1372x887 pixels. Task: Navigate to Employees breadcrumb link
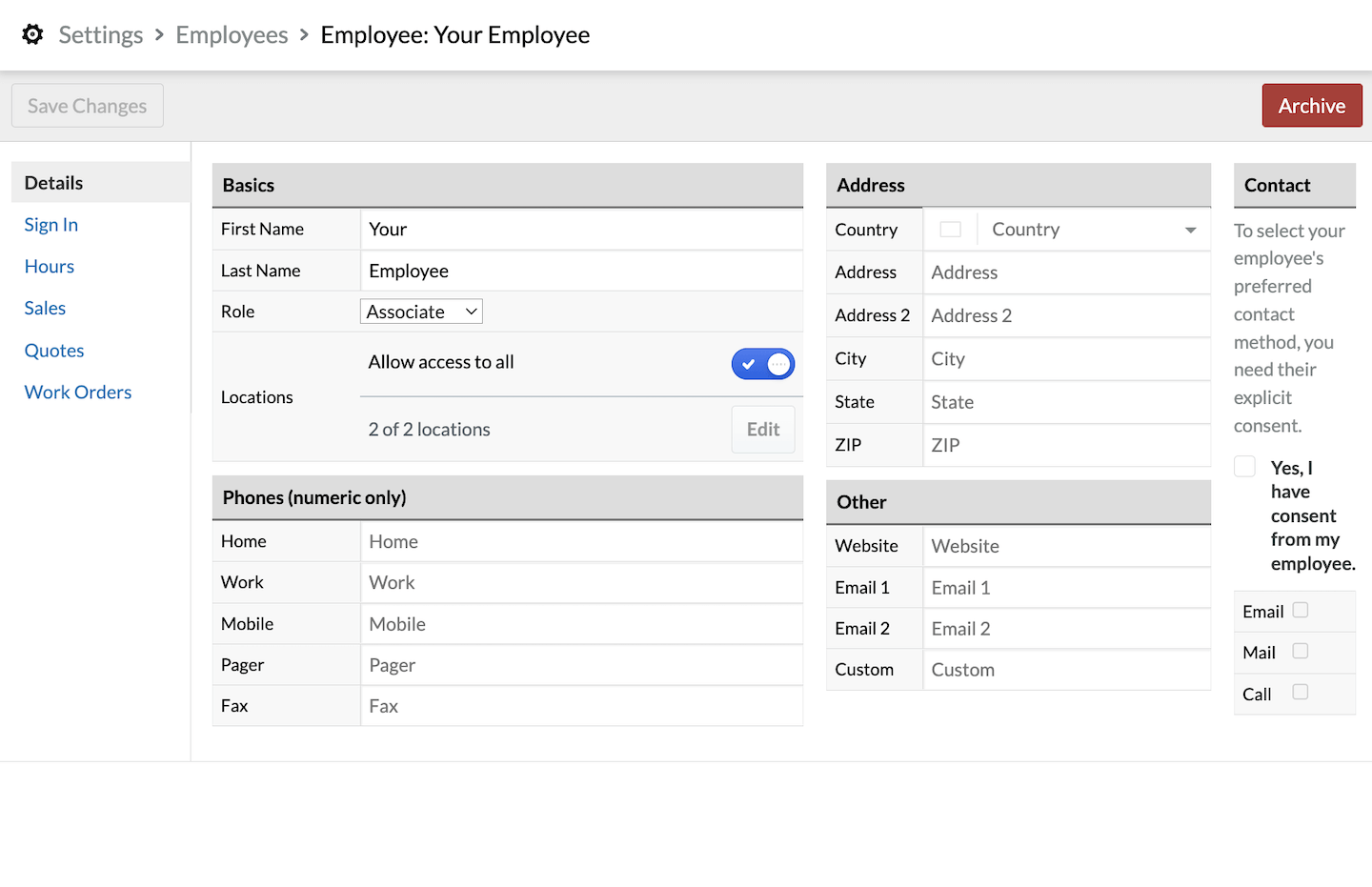pyautogui.click(x=232, y=35)
